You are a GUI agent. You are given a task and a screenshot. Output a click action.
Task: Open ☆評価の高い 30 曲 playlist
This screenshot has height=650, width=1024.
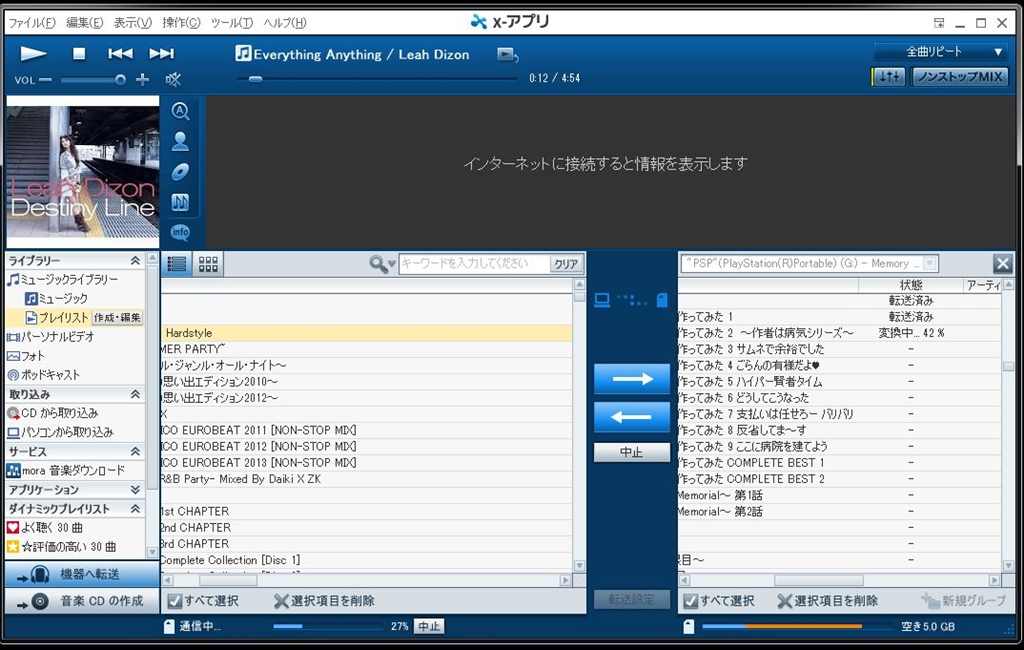(61, 547)
